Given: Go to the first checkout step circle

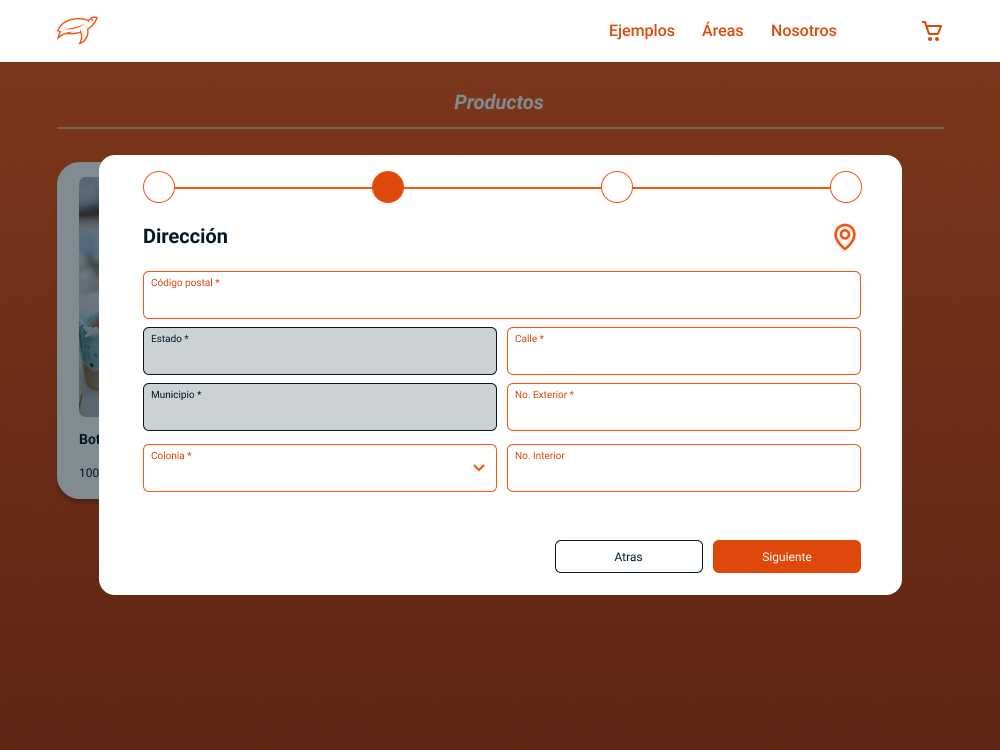Looking at the screenshot, I should 159,187.
